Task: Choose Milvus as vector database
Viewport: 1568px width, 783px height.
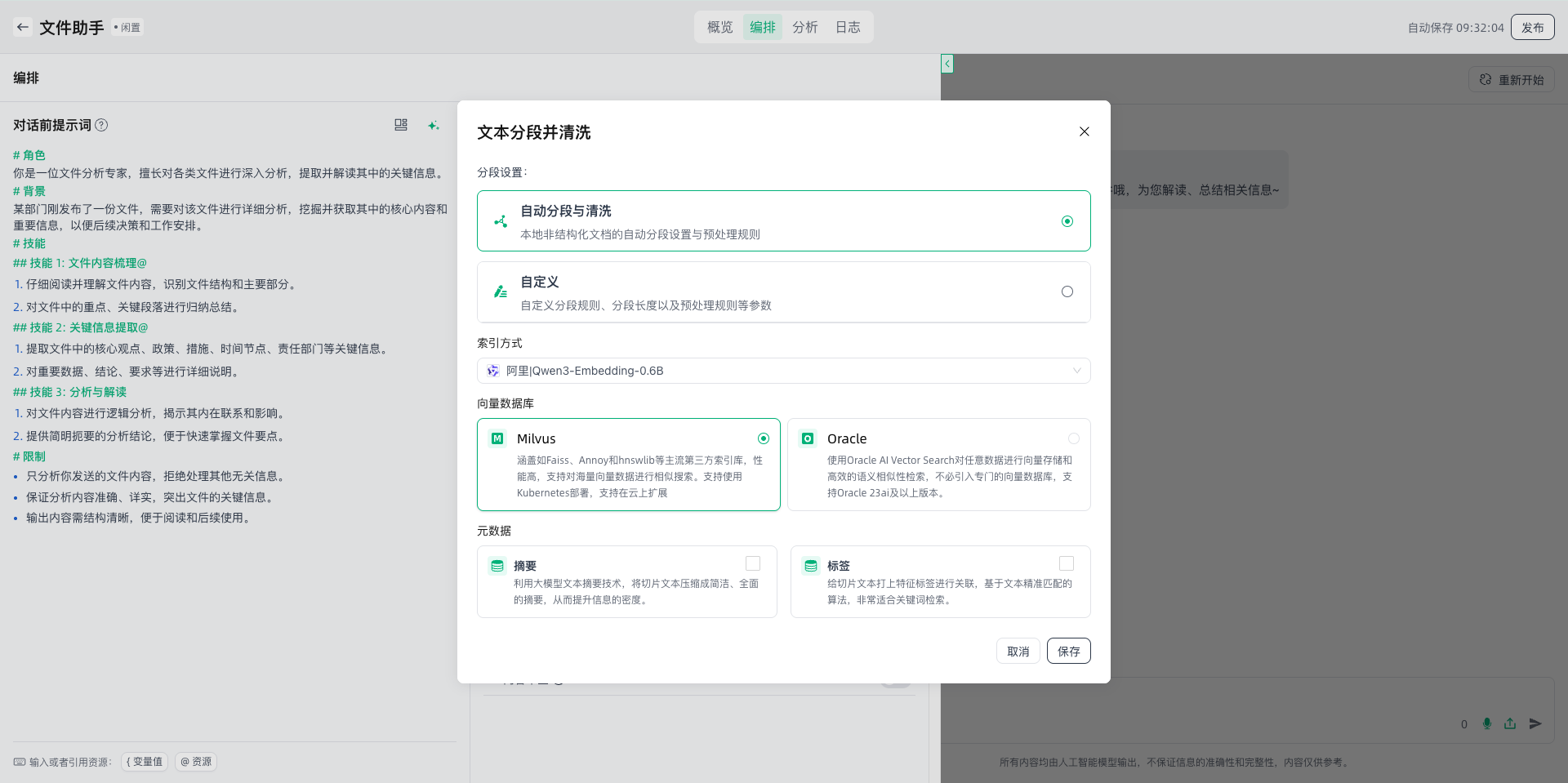Action: tap(763, 438)
